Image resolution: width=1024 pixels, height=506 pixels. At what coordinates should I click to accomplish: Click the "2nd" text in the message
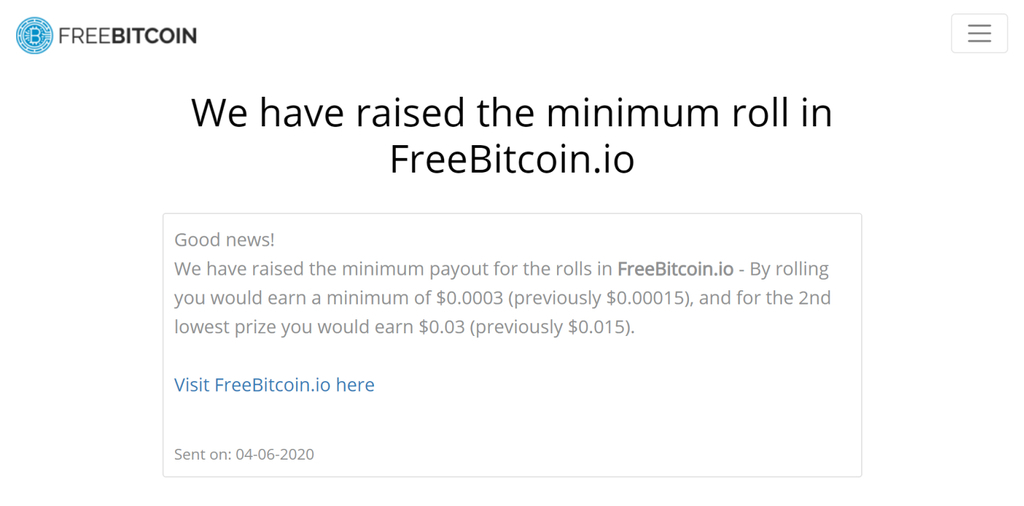click(x=812, y=297)
